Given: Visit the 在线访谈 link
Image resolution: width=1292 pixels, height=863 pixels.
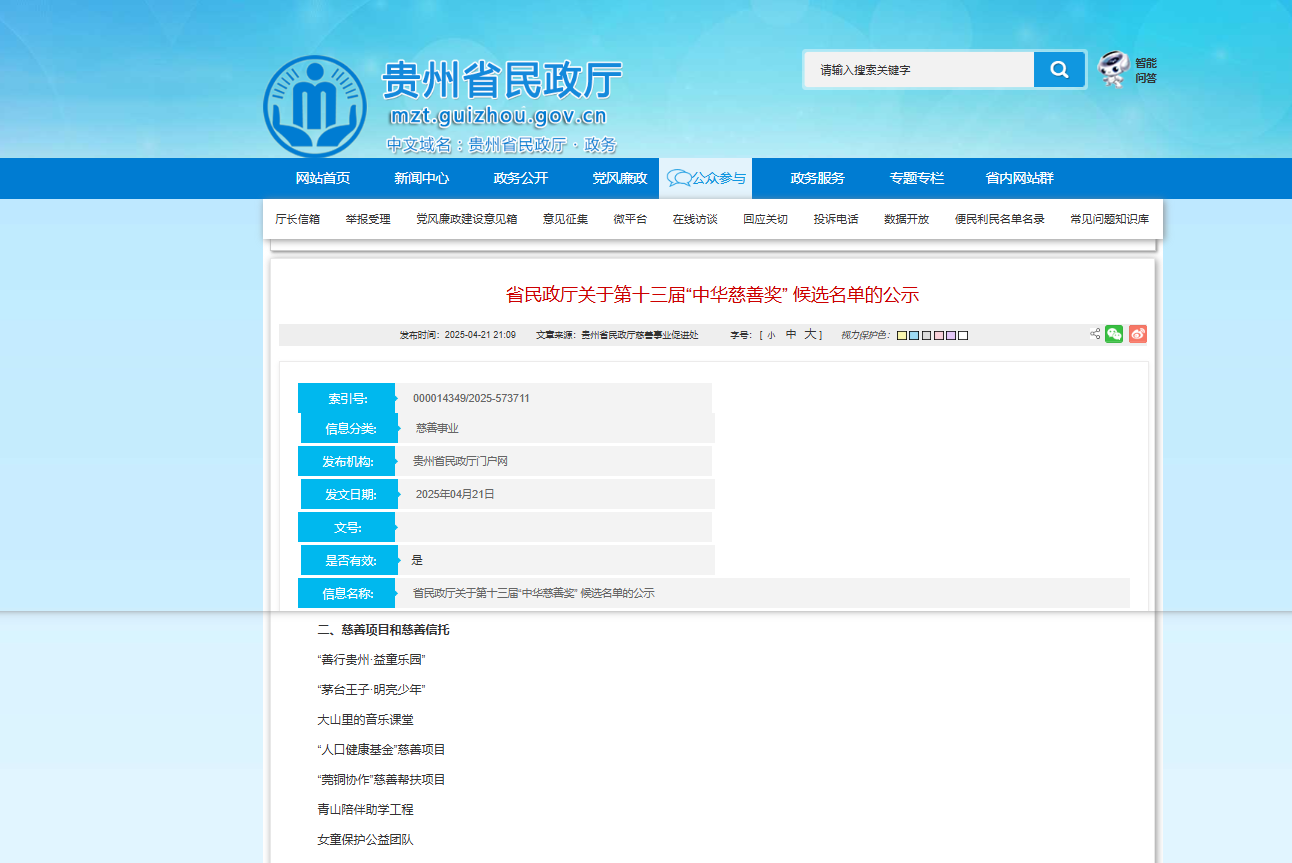Looking at the screenshot, I should (695, 219).
